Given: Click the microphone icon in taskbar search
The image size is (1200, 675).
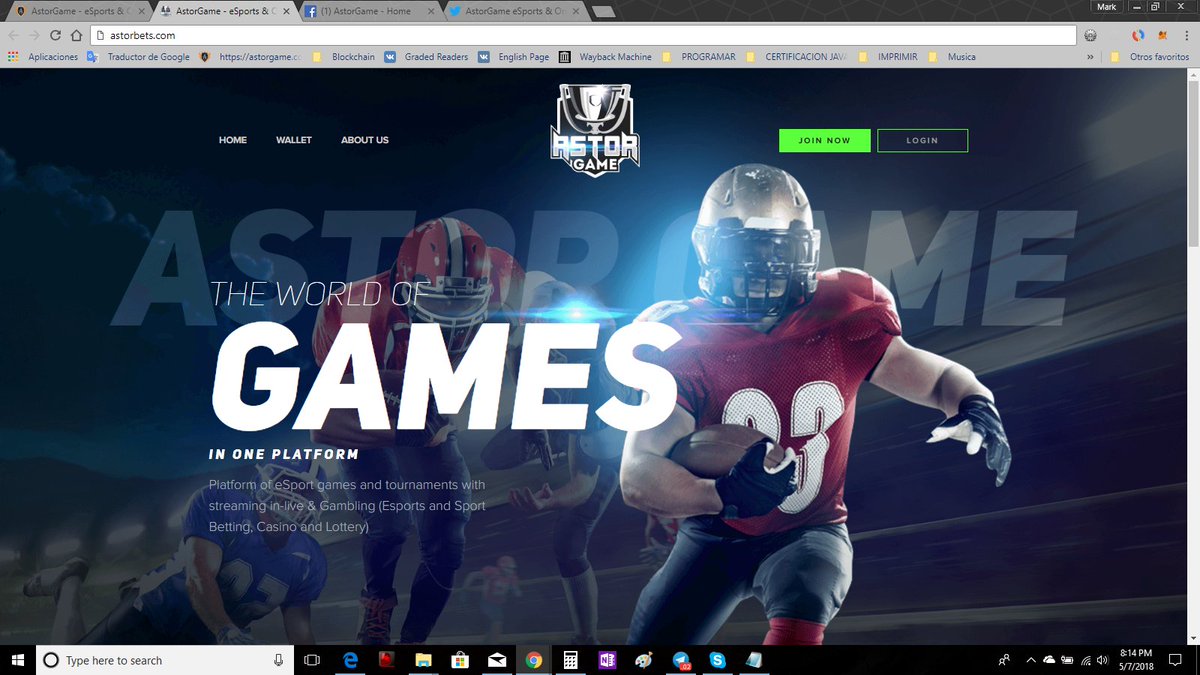Looking at the screenshot, I should coord(278,660).
